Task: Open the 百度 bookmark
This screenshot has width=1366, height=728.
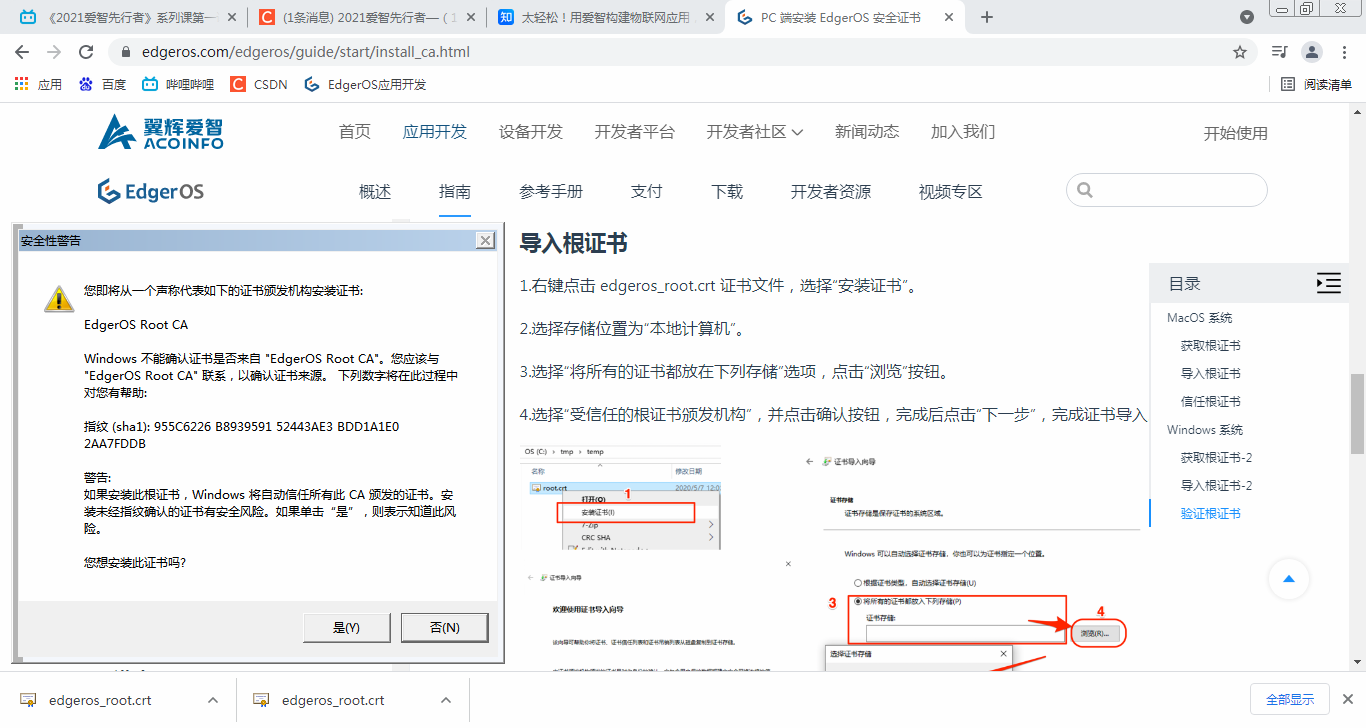Action: pos(102,85)
